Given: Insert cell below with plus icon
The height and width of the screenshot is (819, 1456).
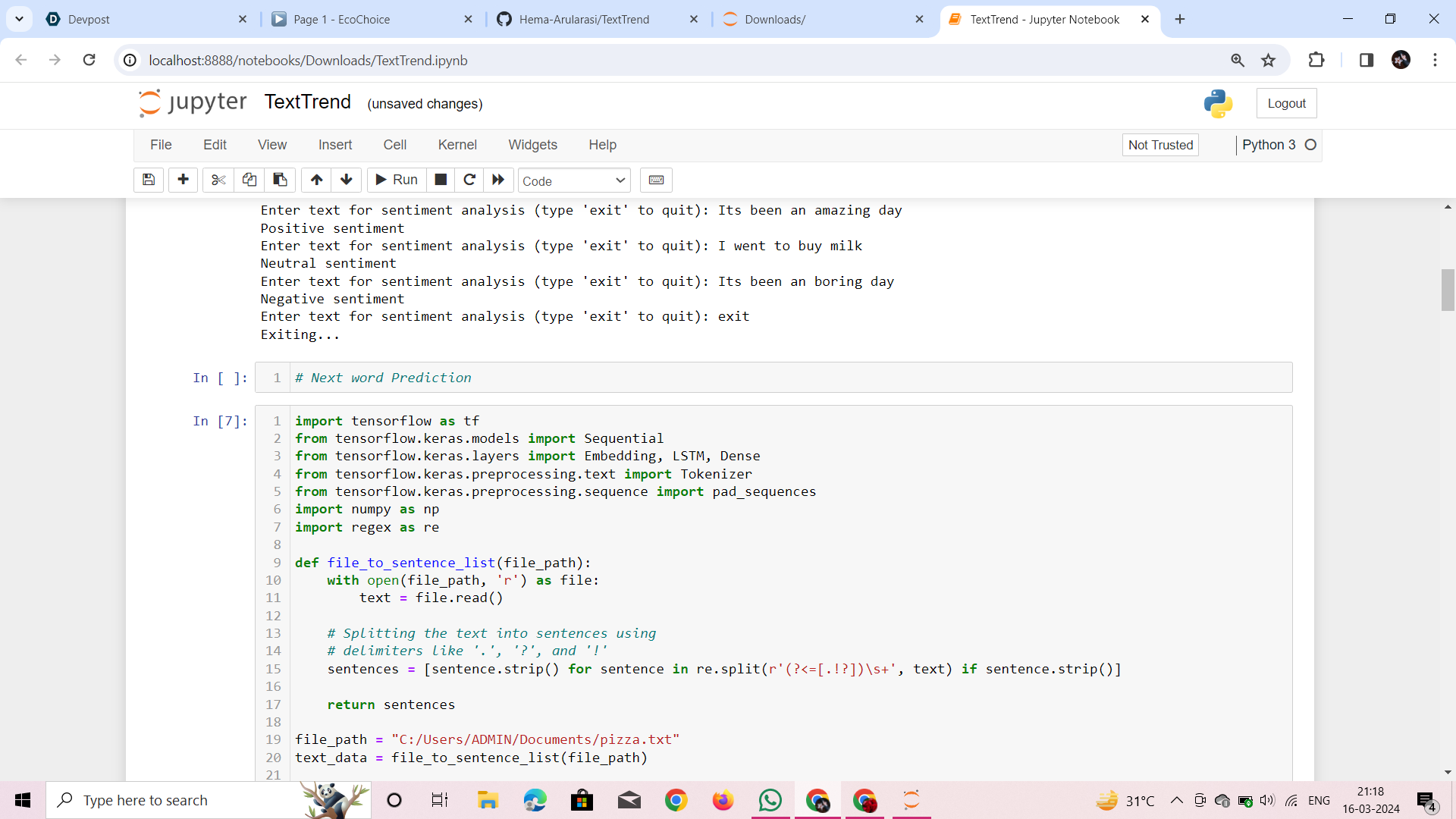Looking at the screenshot, I should point(183,180).
